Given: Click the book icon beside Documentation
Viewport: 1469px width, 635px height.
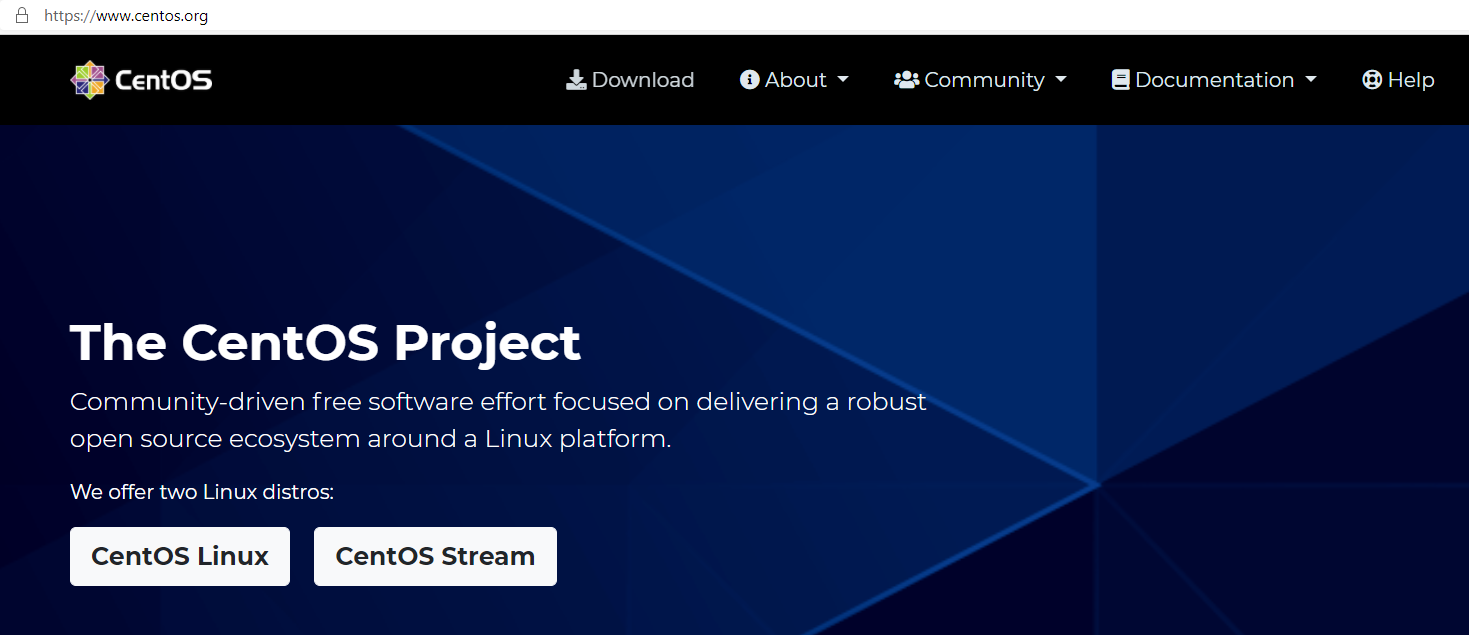Looking at the screenshot, I should coord(1120,80).
